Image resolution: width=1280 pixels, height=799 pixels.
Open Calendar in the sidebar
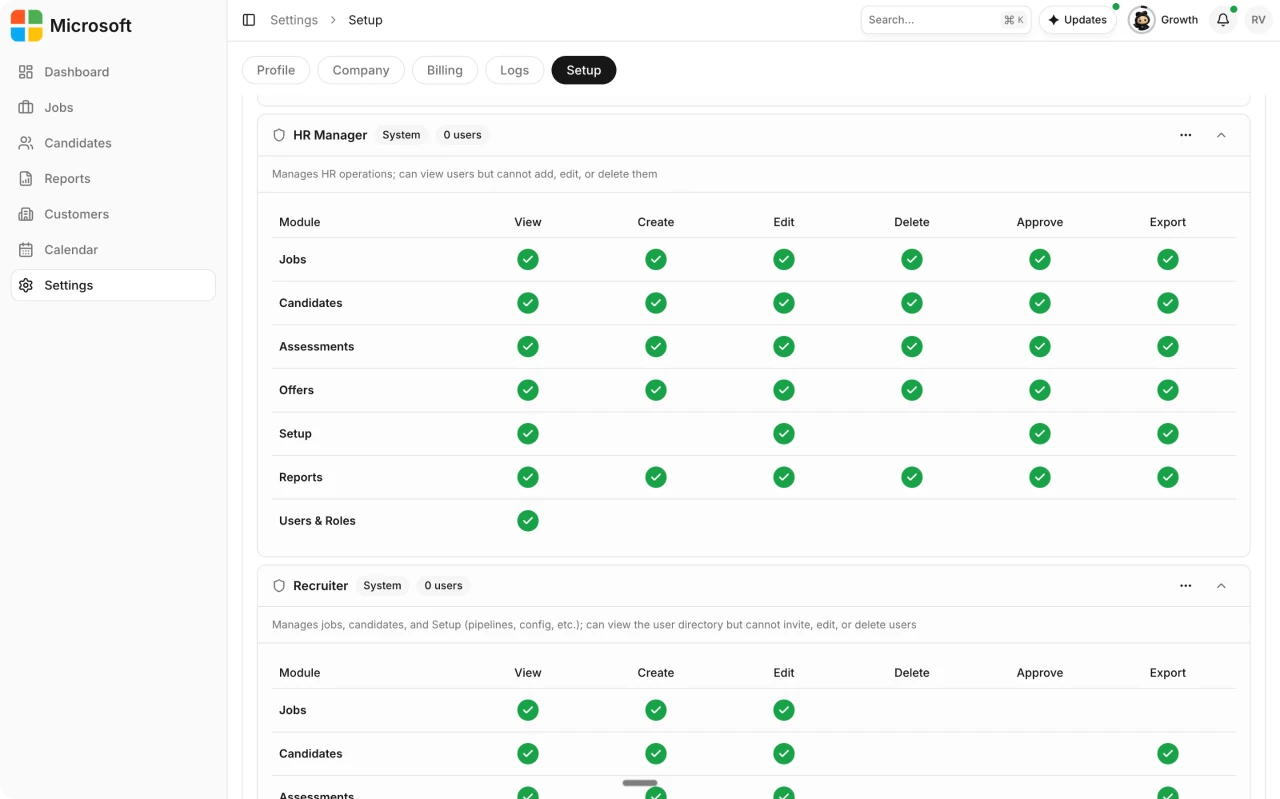pyautogui.click(x=113, y=249)
